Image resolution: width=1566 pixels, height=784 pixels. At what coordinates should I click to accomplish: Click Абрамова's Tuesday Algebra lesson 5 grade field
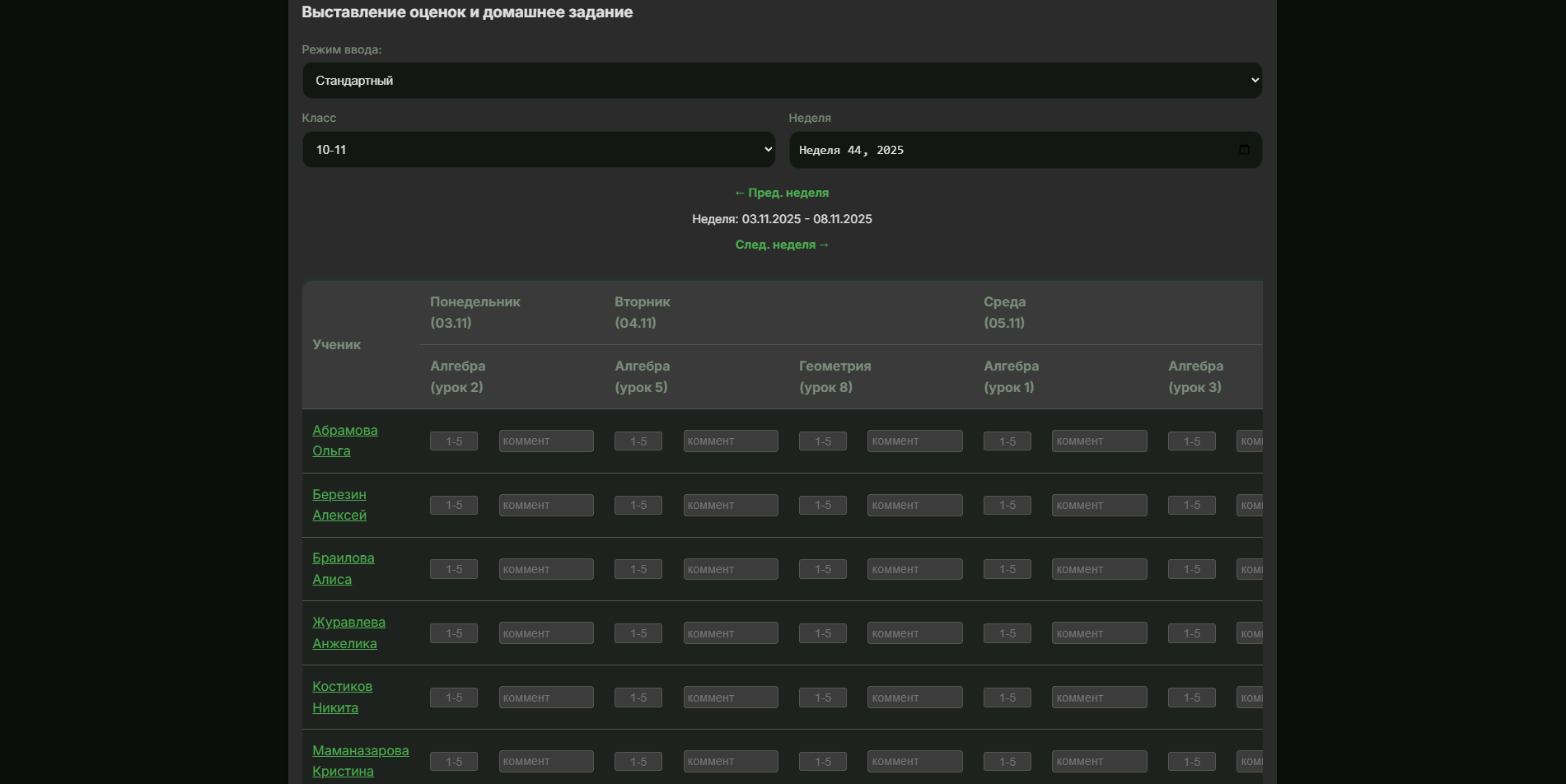pyautogui.click(x=638, y=441)
